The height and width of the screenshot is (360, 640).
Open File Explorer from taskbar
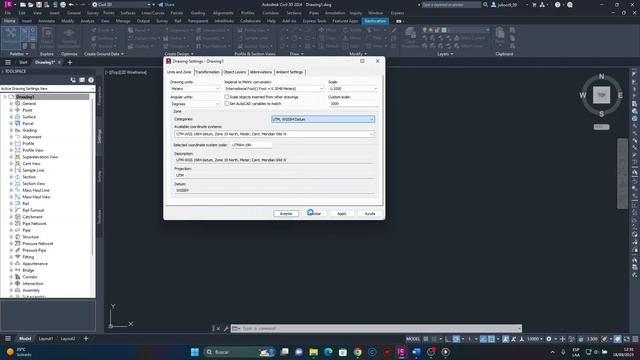tap(313, 352)
